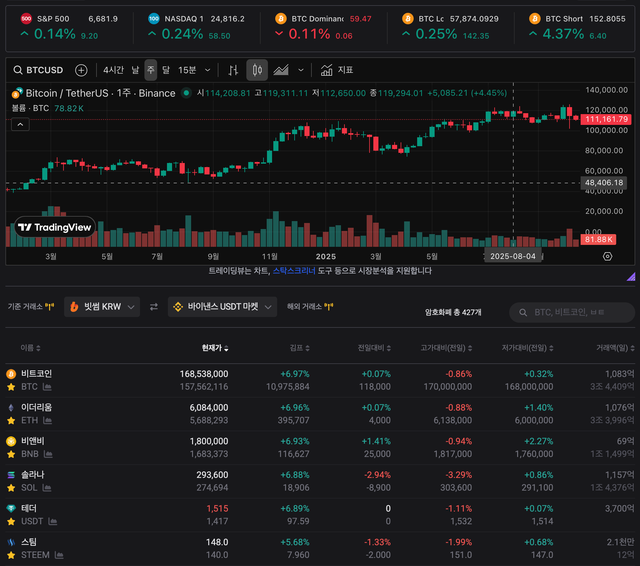This screenshot has height=566, width=640.
Task: Select the 달 (month) timeframe
Action: [166, 70]
